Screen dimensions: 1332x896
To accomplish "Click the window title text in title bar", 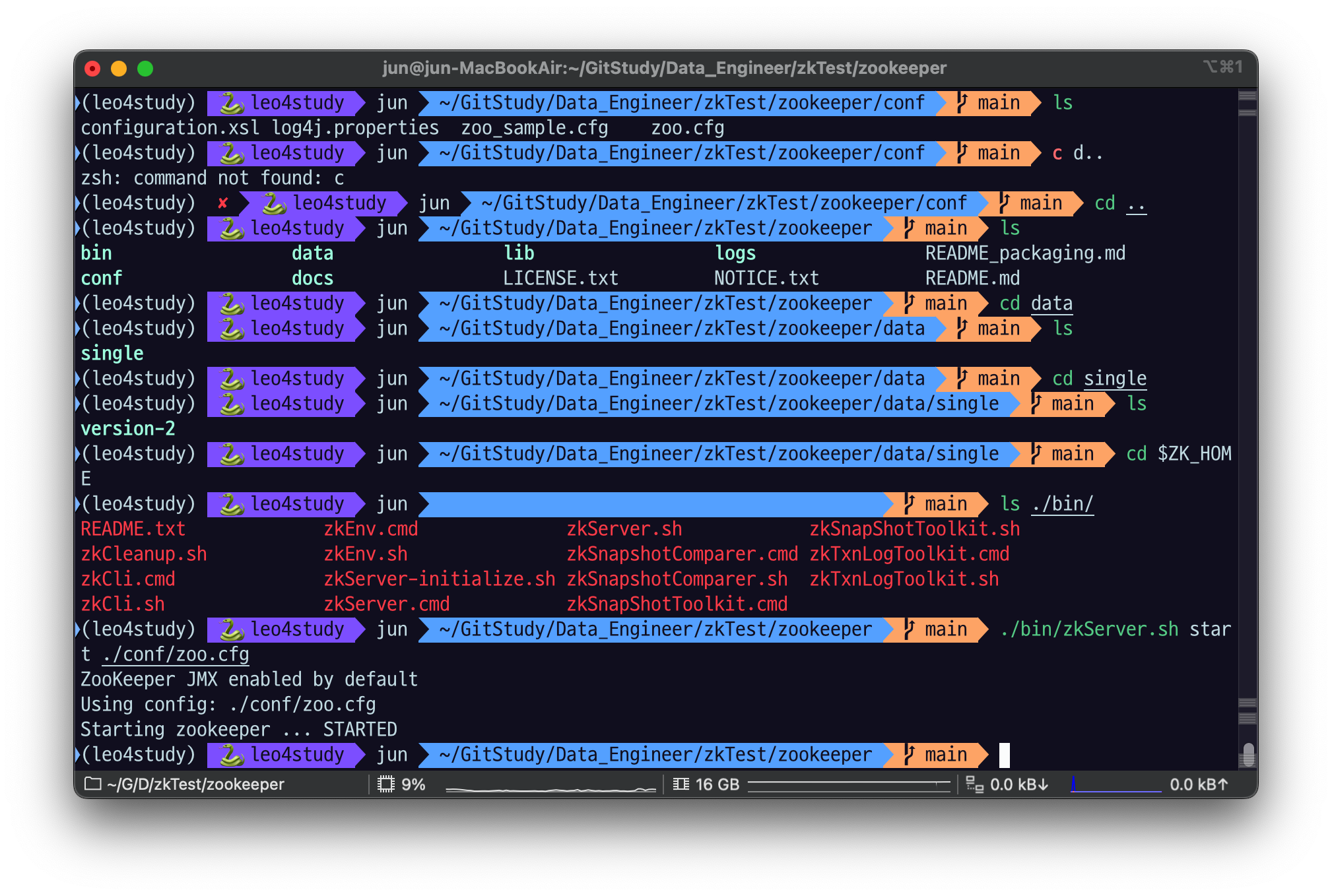I will pos(664,68).
